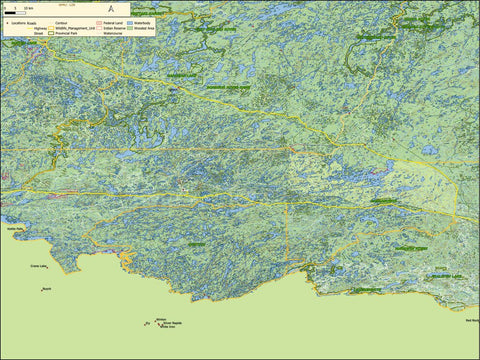Click the Provincial Park legend symbol

tap(51, 33)
